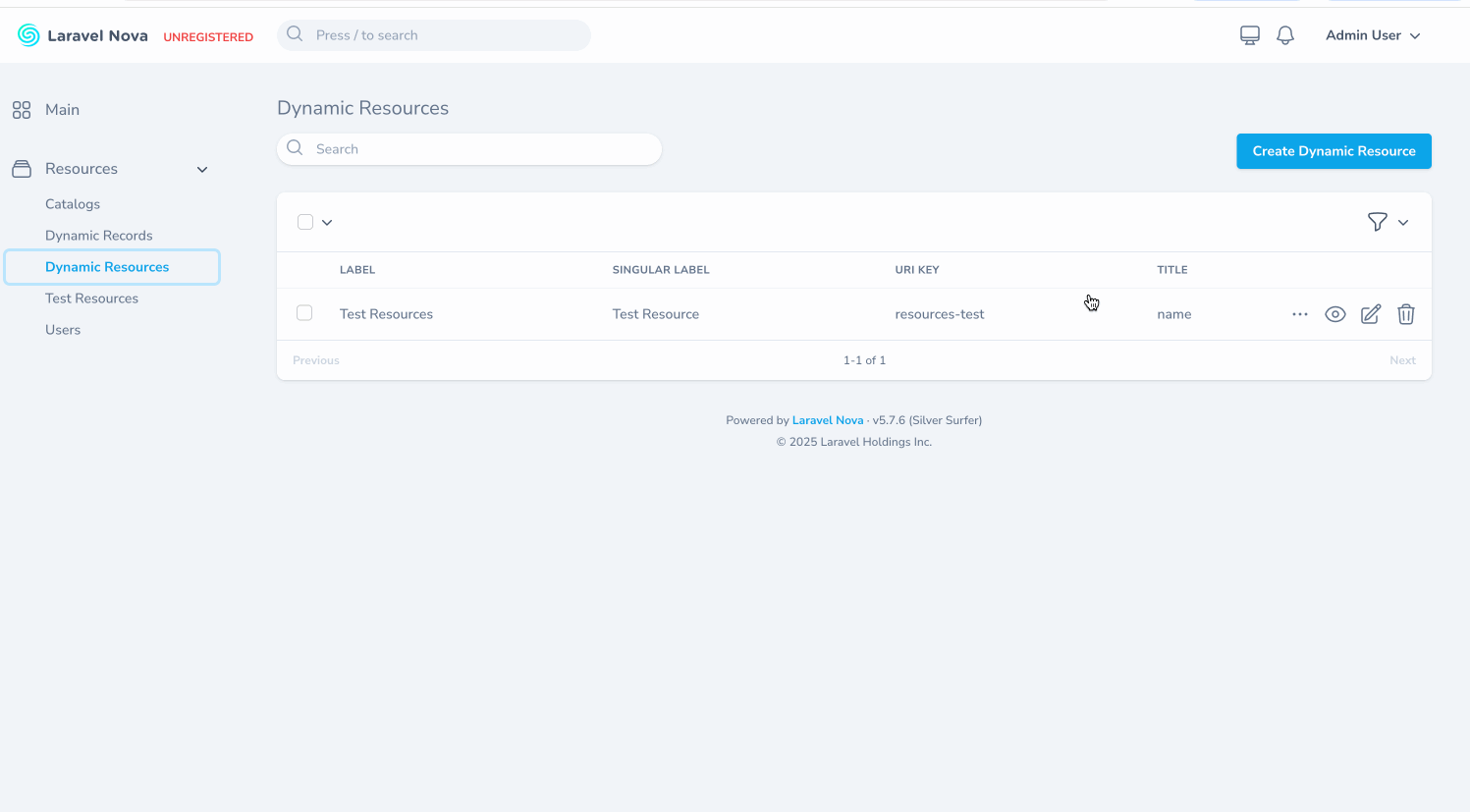Open Dynamic Records in the sidebar
Viewport: 1470px width, 812px height.
point(99,236)
